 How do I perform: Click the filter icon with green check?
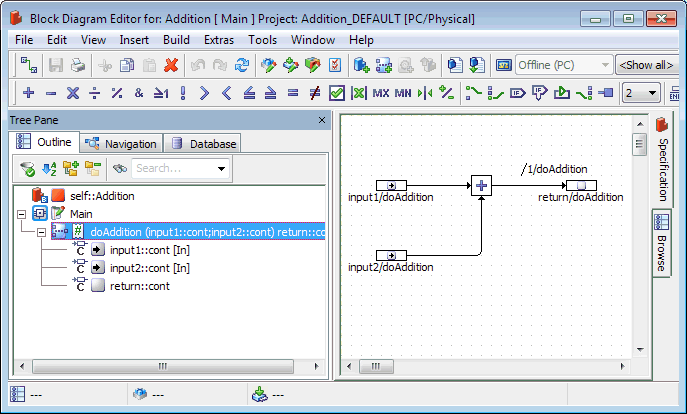coord(28,169)
